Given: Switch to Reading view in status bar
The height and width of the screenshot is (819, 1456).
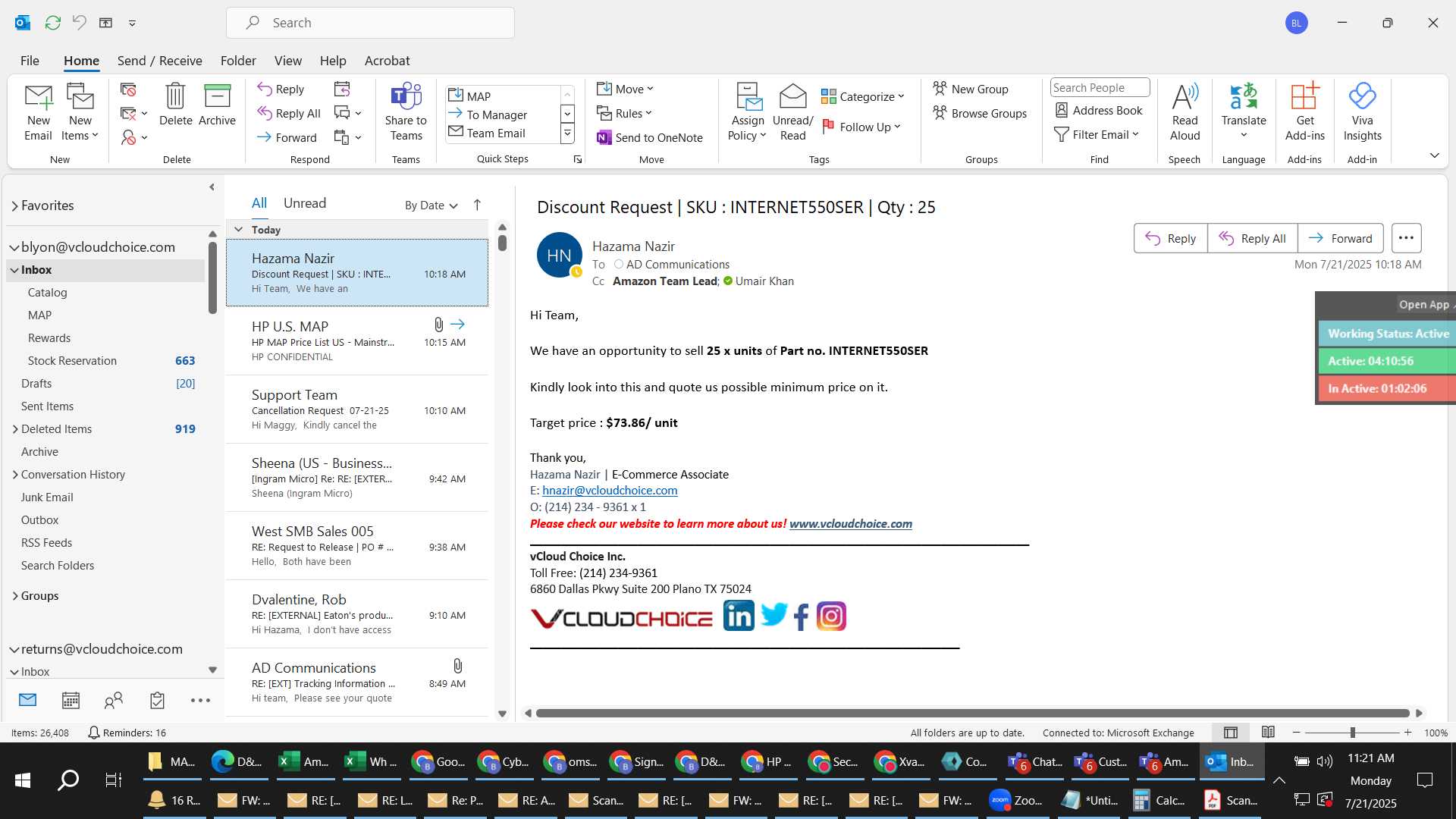Looking at the screenshot, I should (1268, 733).
